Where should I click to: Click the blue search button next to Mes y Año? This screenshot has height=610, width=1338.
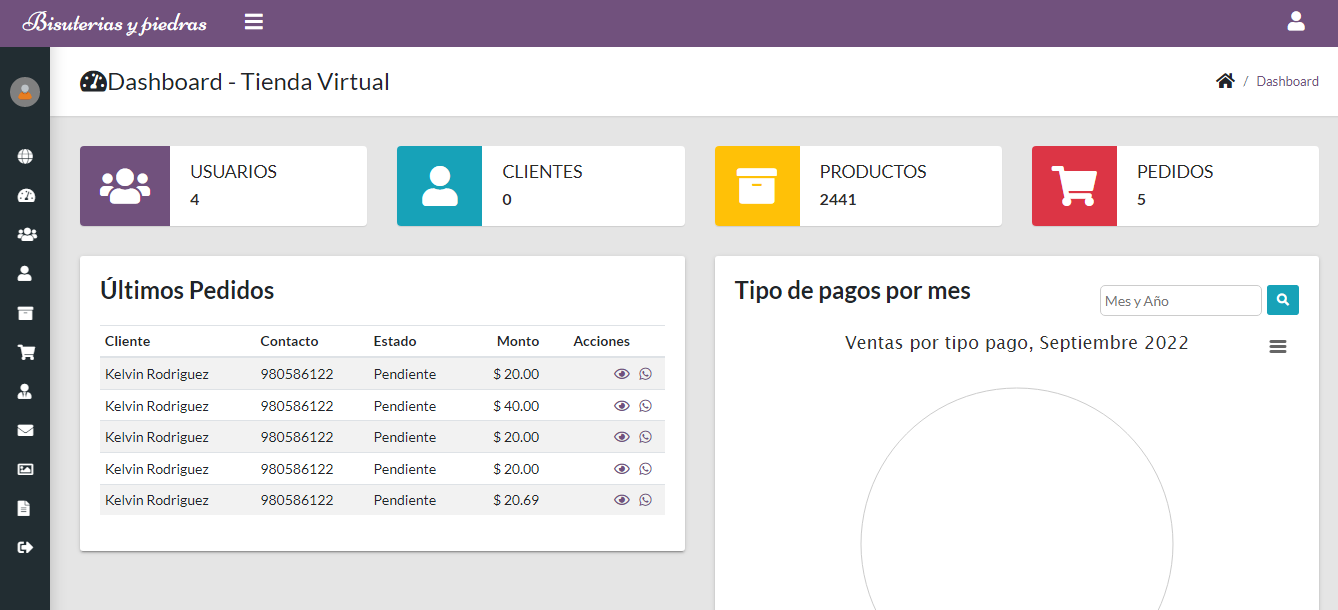pos(1283,300)
